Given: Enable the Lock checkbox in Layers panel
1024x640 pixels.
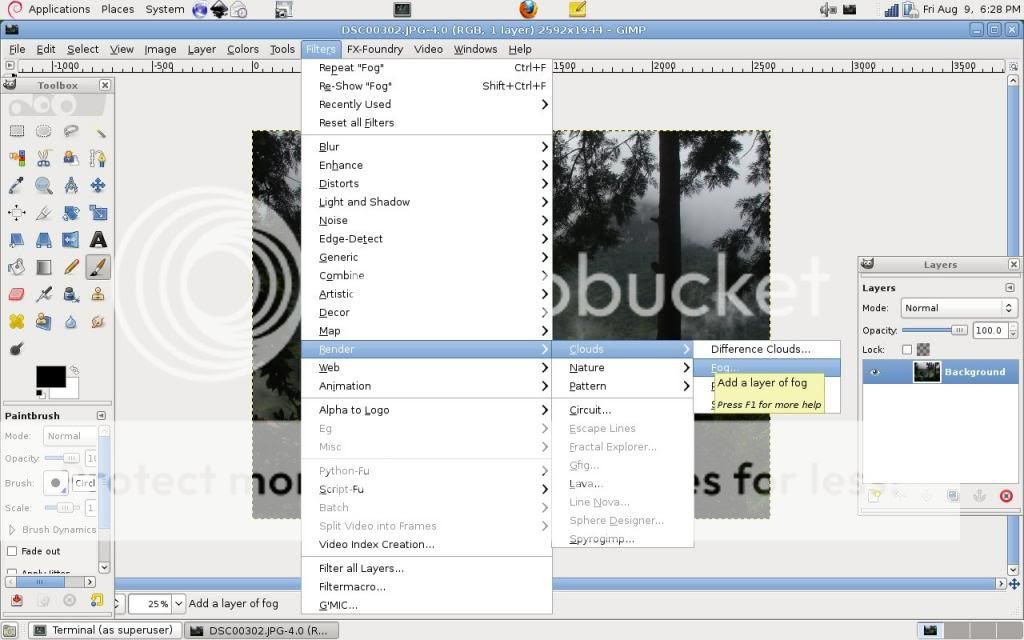Looking at the screenshot, I should click(907, 350).
